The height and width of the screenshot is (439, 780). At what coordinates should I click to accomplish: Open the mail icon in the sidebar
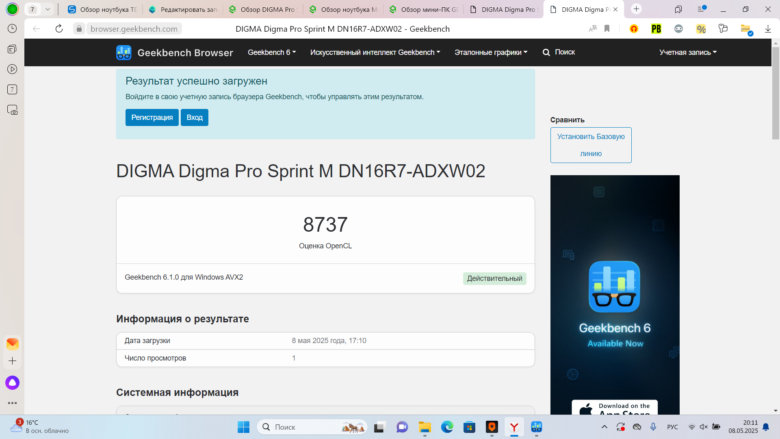(x=12, y=344)
